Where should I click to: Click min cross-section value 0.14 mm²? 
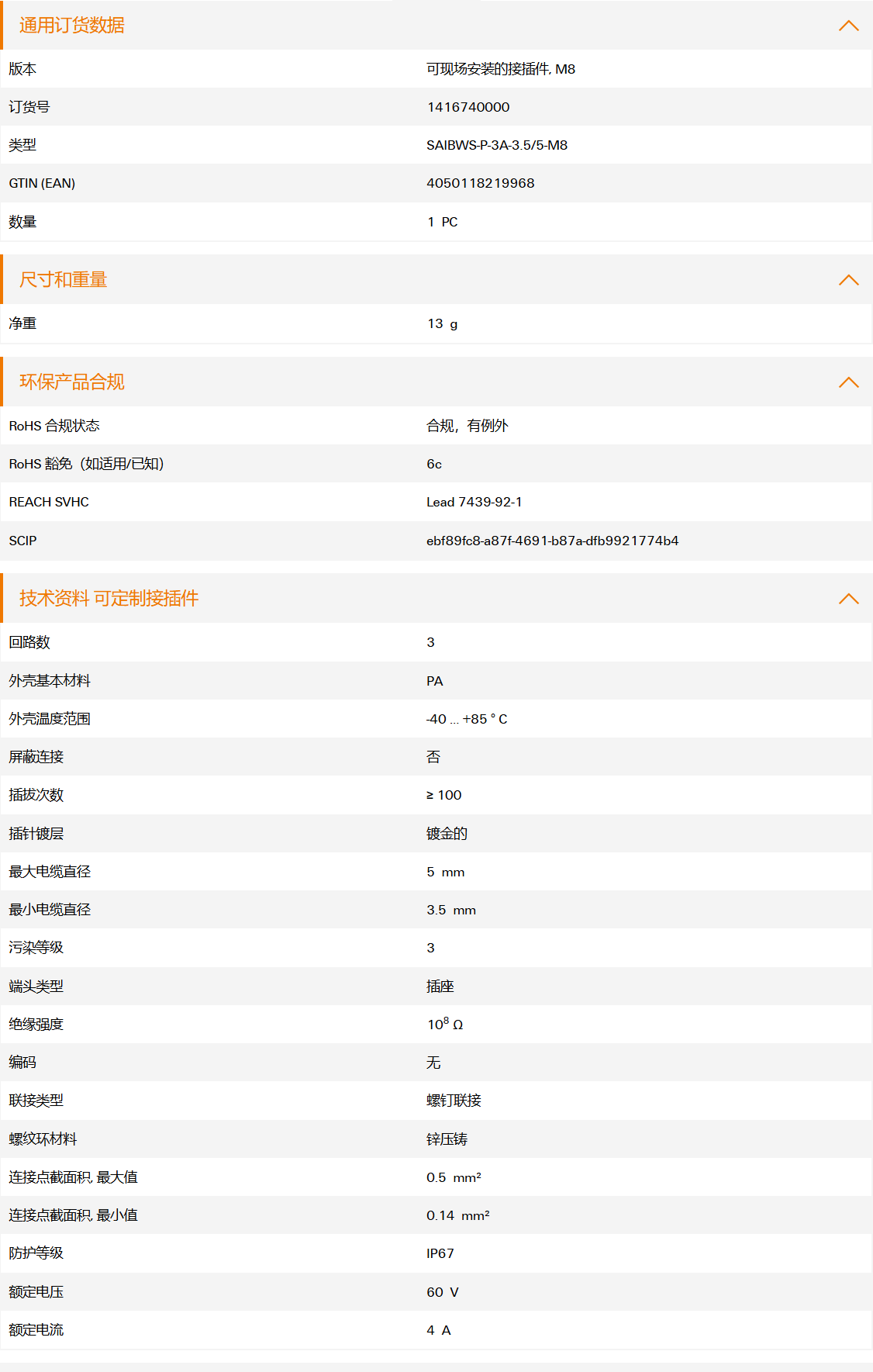(458, 1215)
